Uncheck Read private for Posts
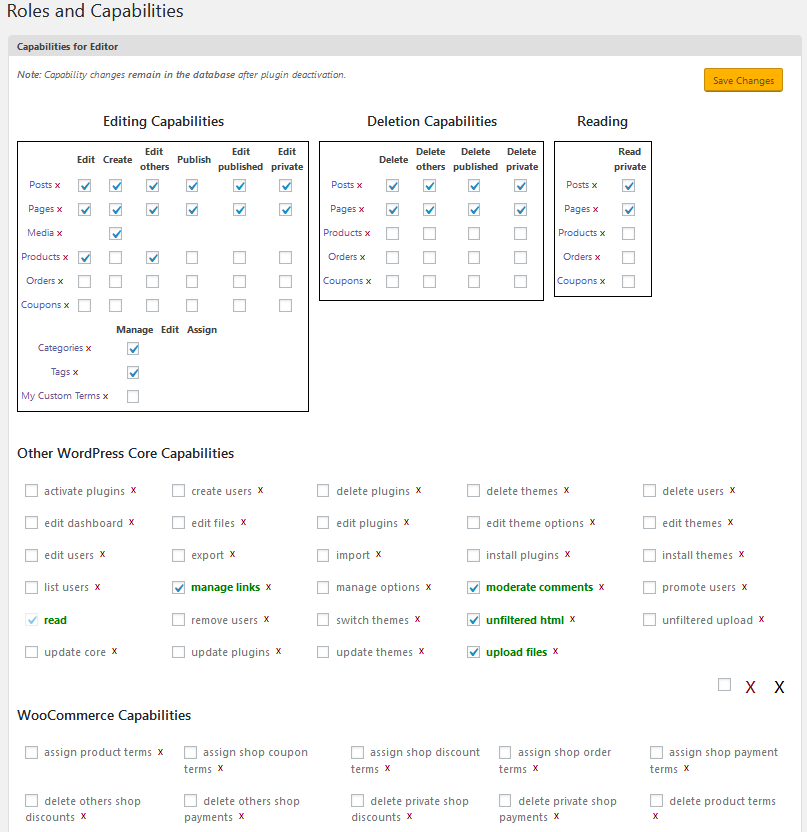 (x=630, y=185)
